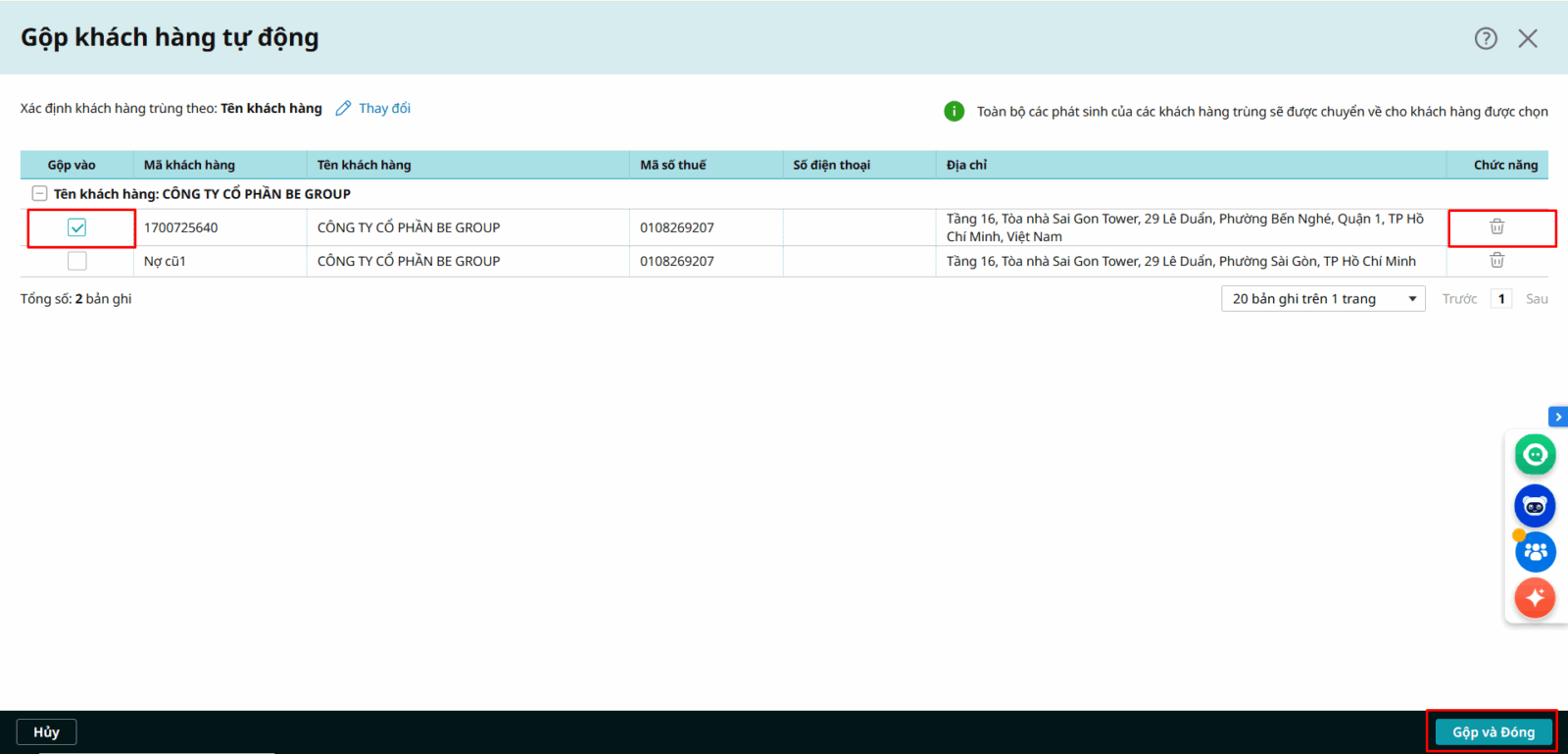Open the 20 bản ghi trên 1 trang dropdown

[x=1322, y=299]
